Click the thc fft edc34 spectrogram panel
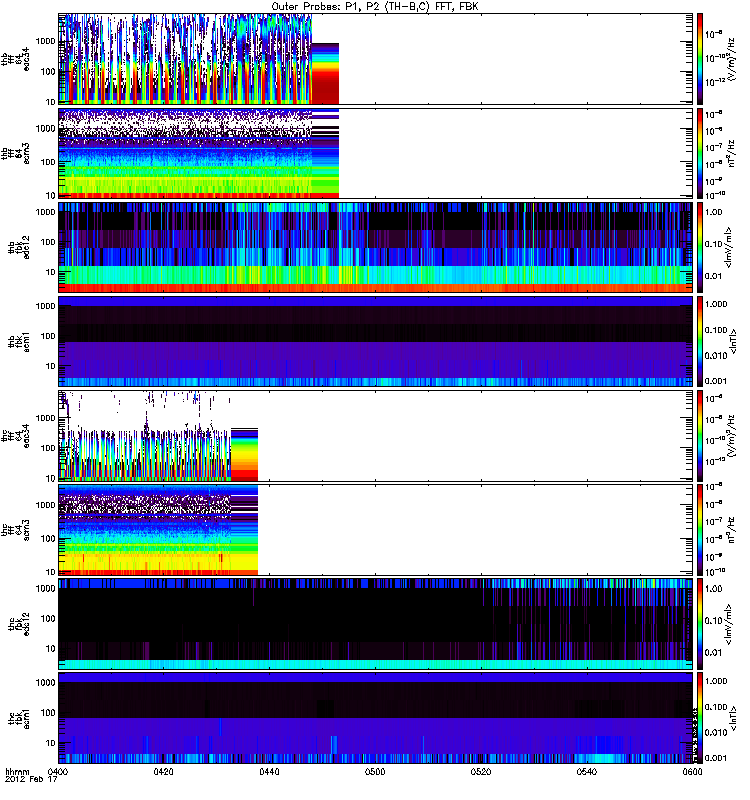Image resolution: width=750 pixels, height=800 pixels. 375,435
